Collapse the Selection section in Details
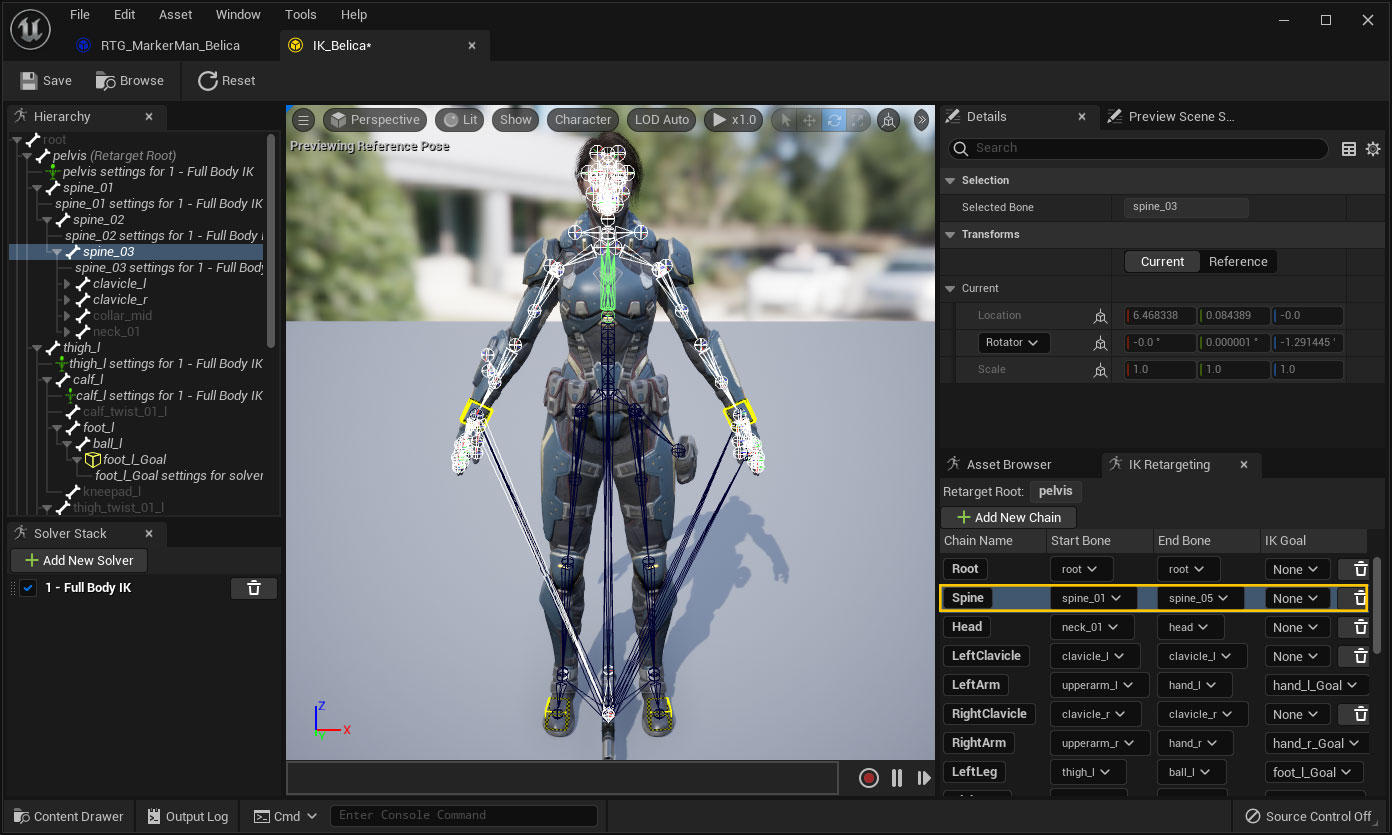Viewport: 1392px width, 835px height. (950, 180)
